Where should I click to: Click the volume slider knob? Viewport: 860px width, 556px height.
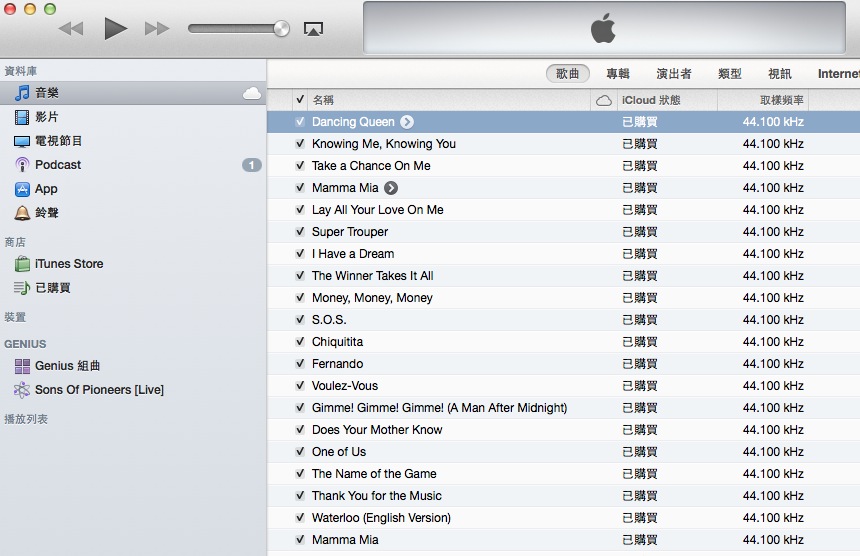(x=281, y=29)
